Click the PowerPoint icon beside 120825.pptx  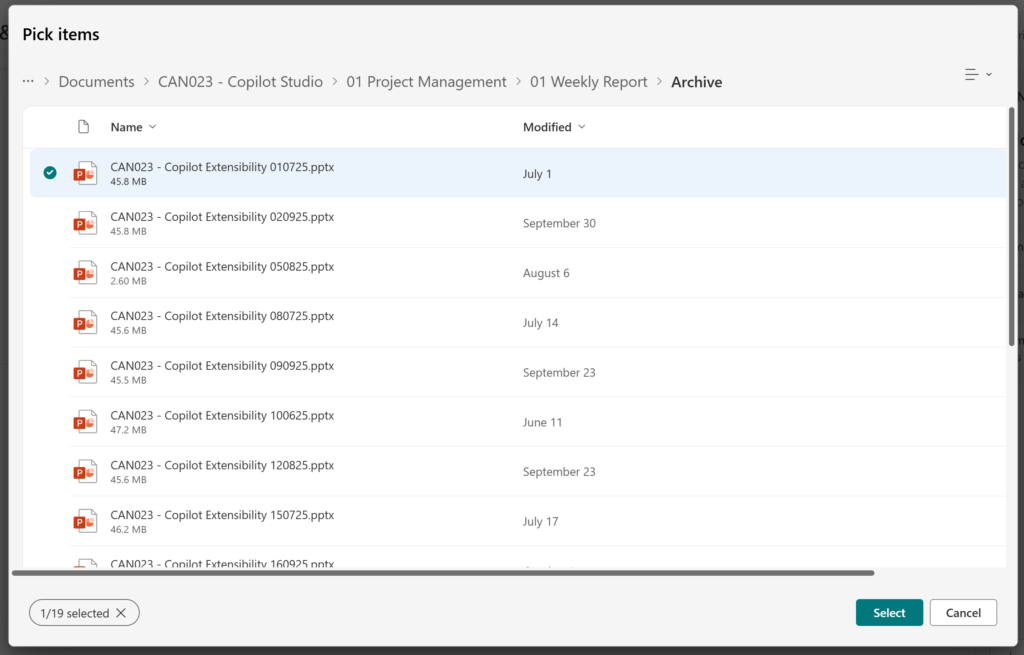pyautogui.click(x=85, y=471)
